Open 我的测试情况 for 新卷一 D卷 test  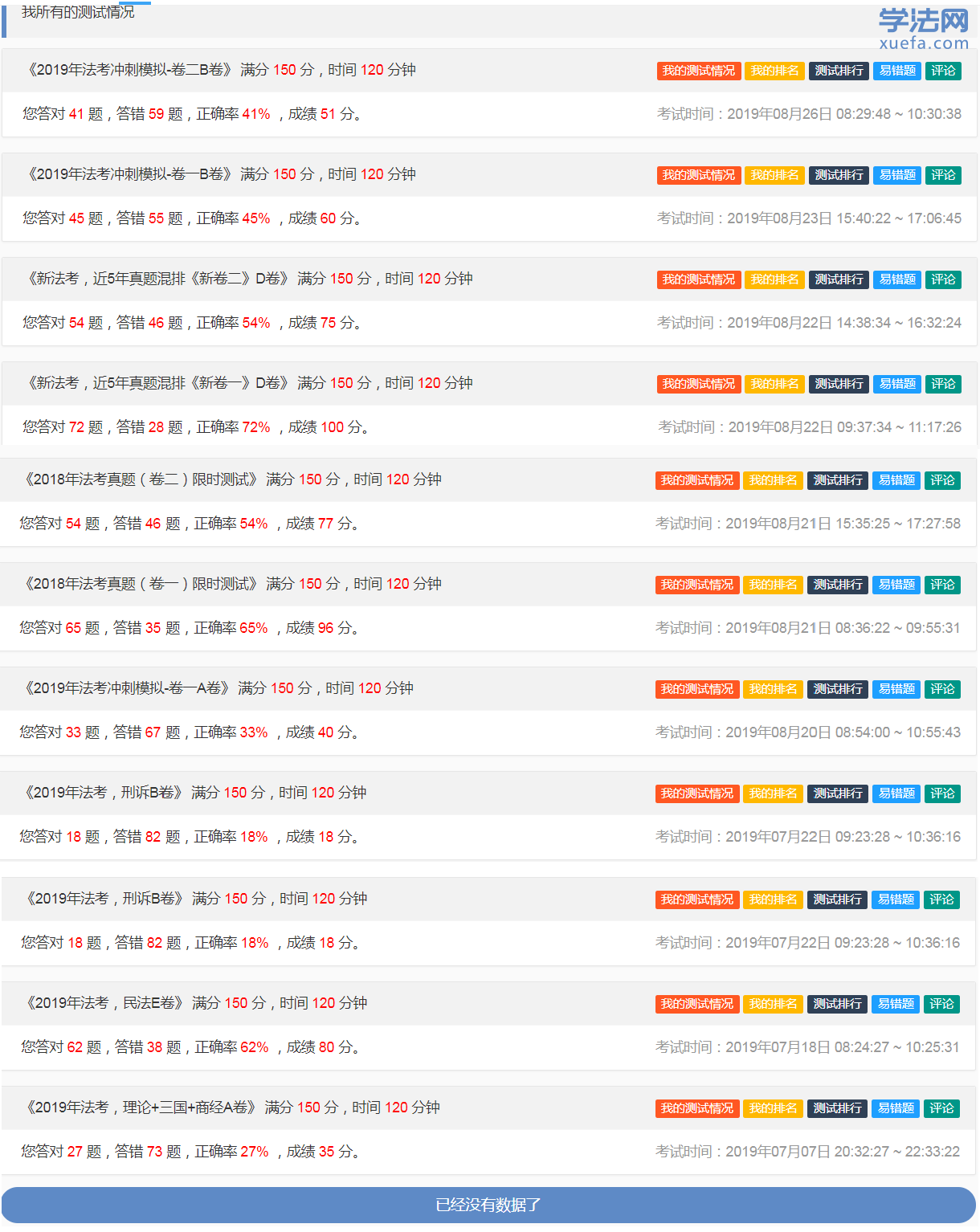699,384
